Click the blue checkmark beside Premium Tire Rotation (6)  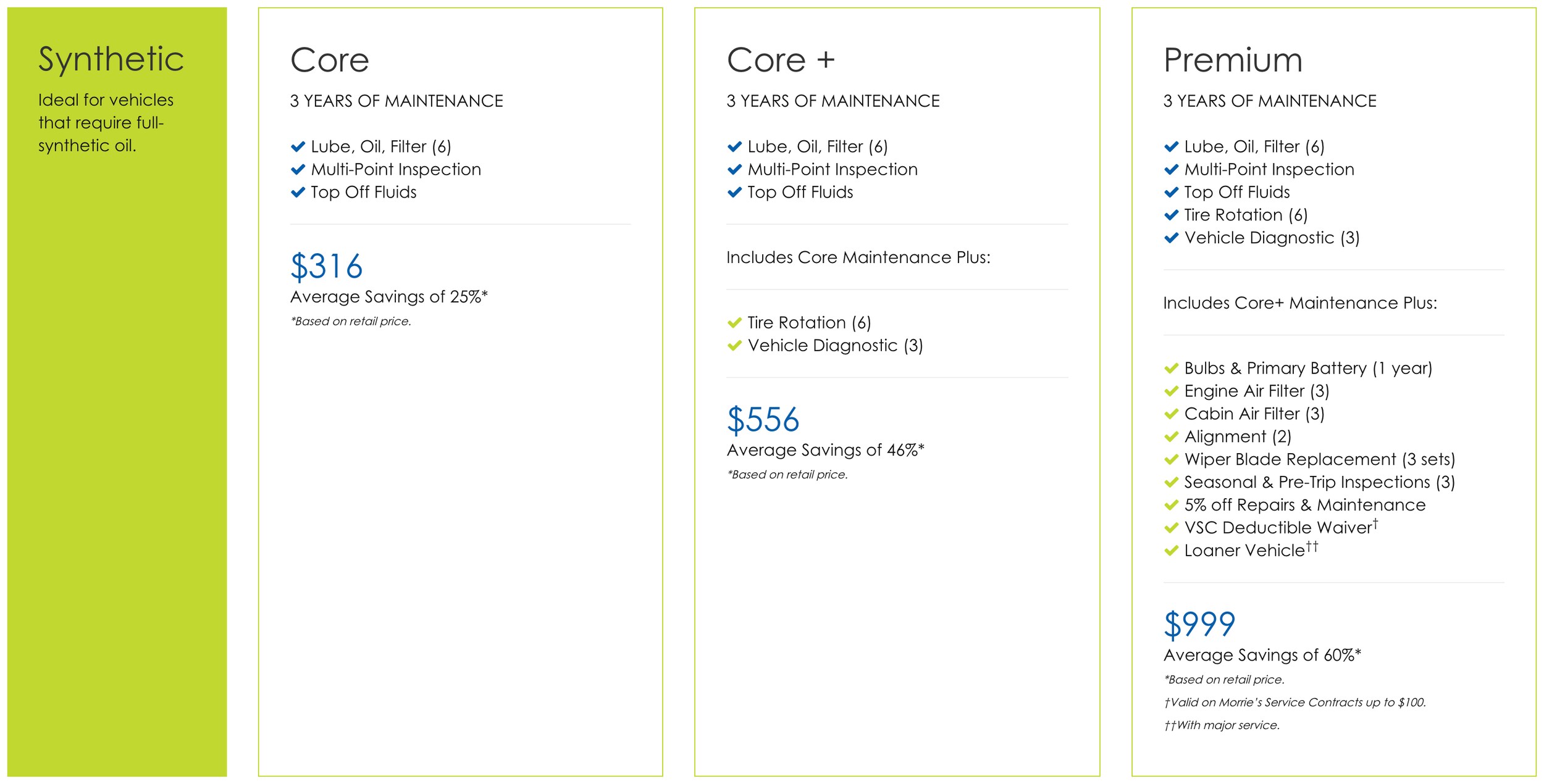point(1171,215)
